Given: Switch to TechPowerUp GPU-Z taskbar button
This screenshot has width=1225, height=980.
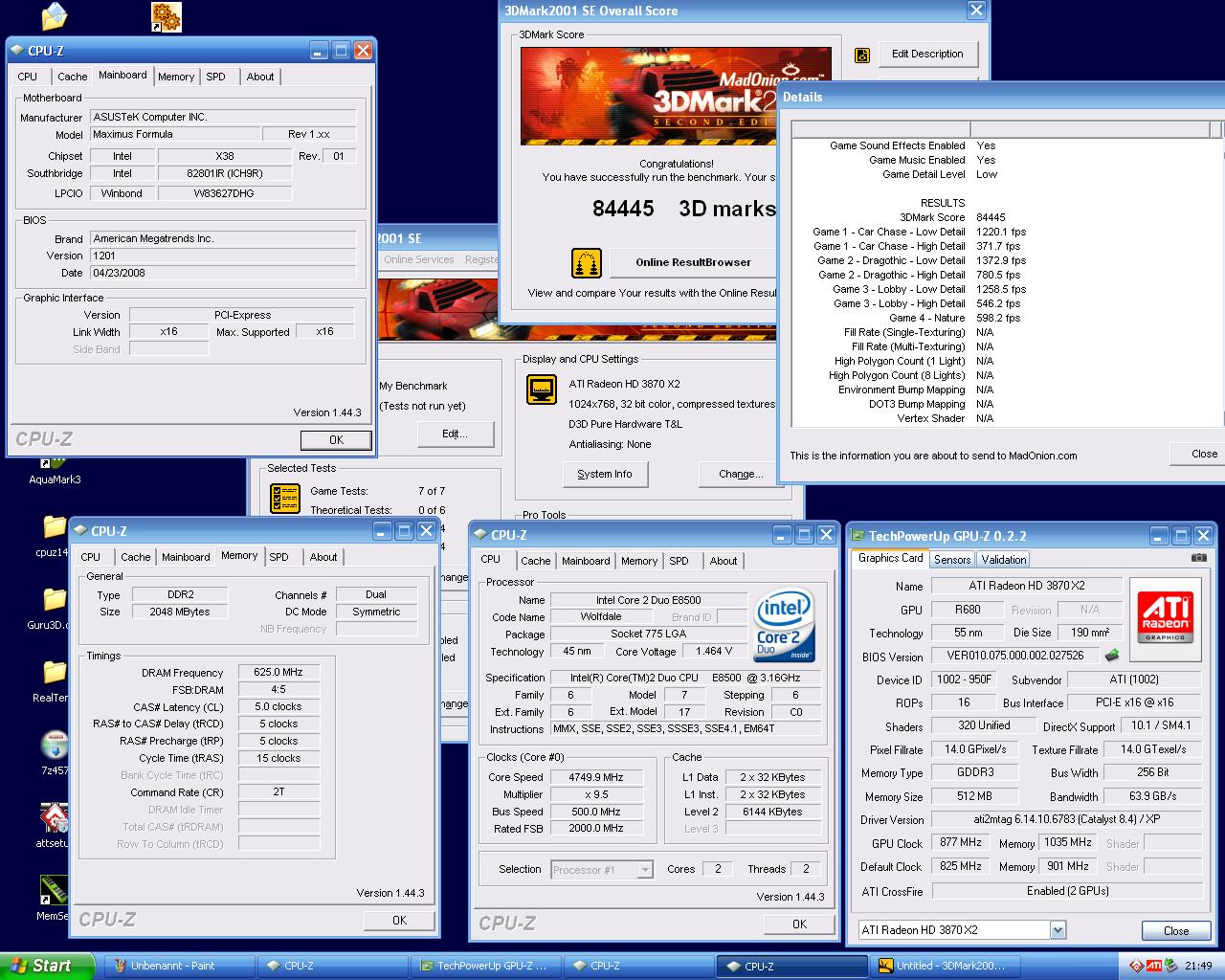Looking at the screenshot, I should [x=485, y=966].
